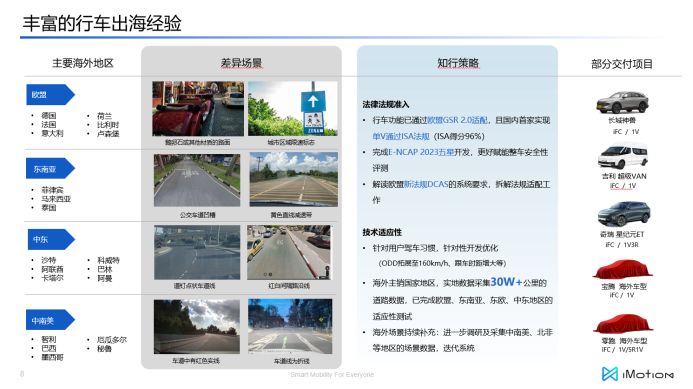Select the 东南亚 blue arrow label
This screenshot has width=693, height=389.
pos(50,169)
